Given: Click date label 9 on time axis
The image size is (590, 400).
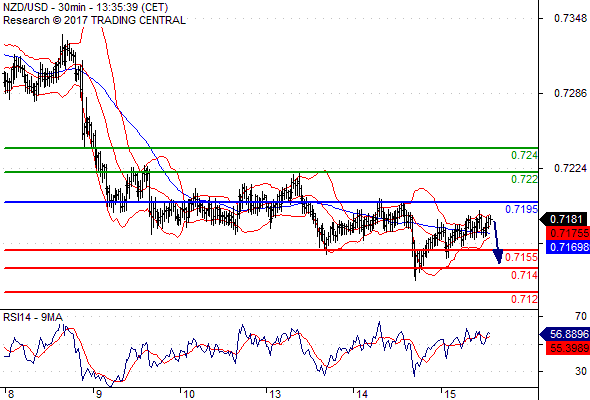Looking at the screenshot, I should [x=98, y=394].
